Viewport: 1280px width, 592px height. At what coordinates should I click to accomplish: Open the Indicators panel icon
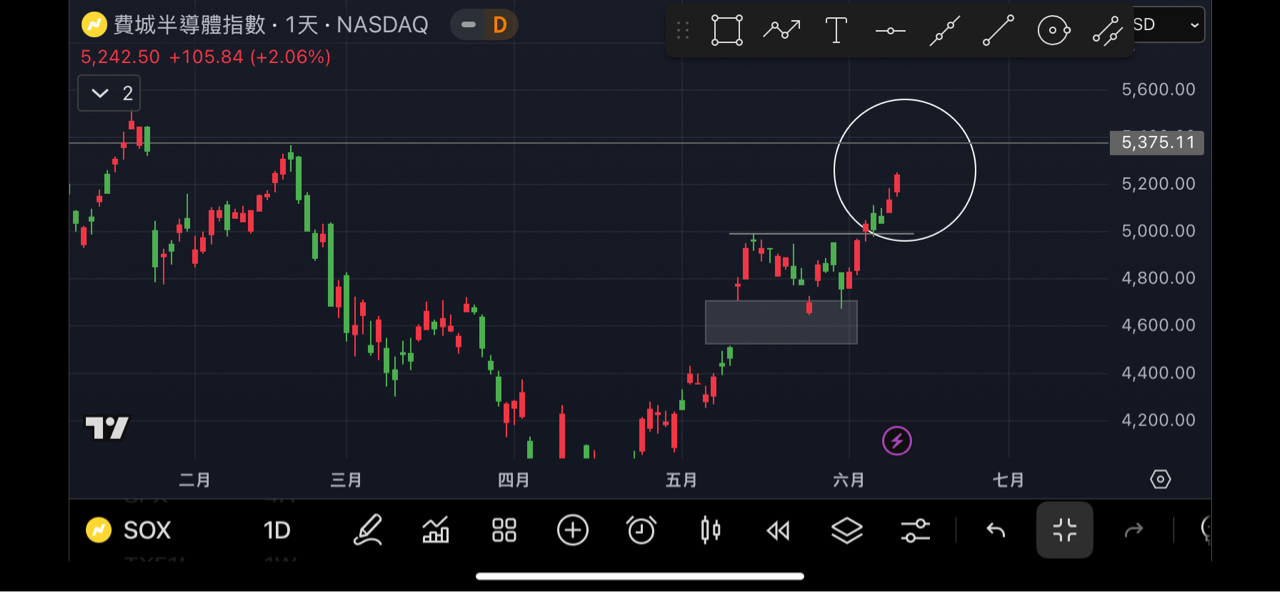point(436,530)
